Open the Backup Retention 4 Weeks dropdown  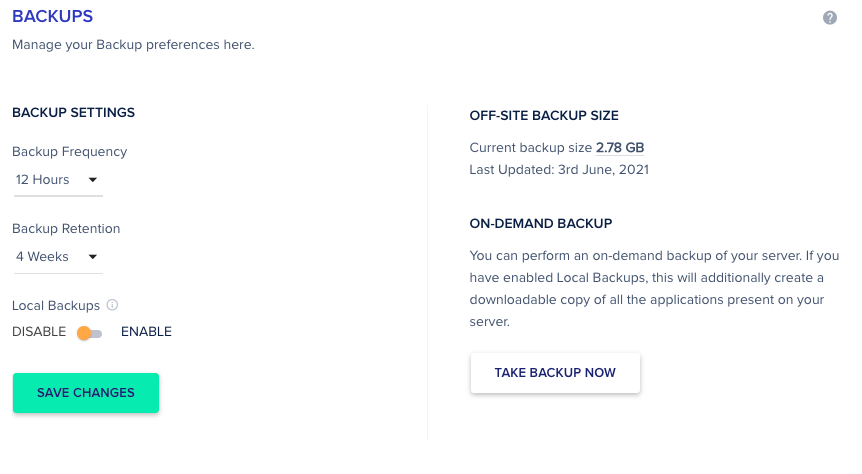click(x=56, y=257)
